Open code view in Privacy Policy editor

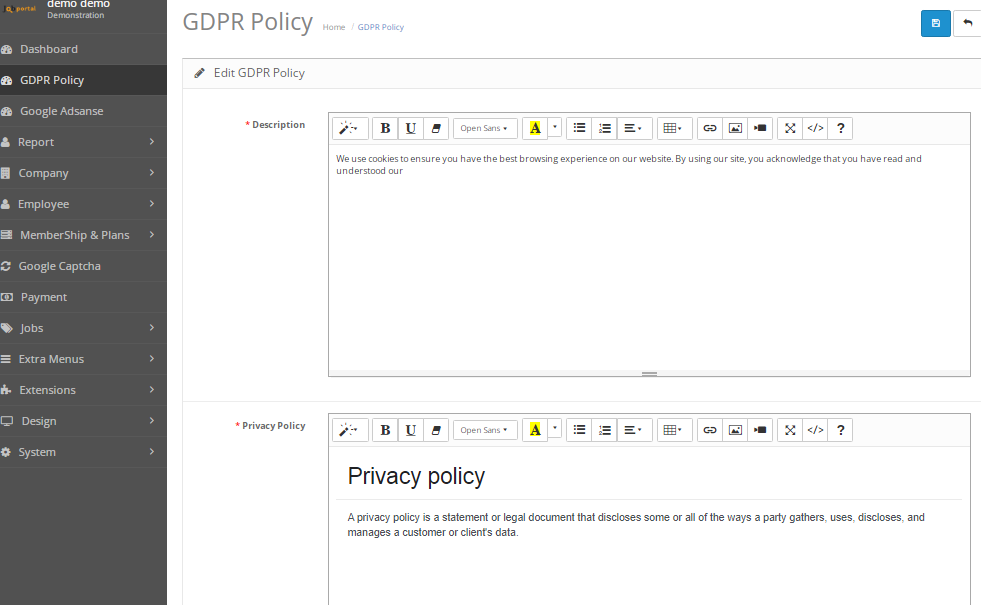pos(815,430)
